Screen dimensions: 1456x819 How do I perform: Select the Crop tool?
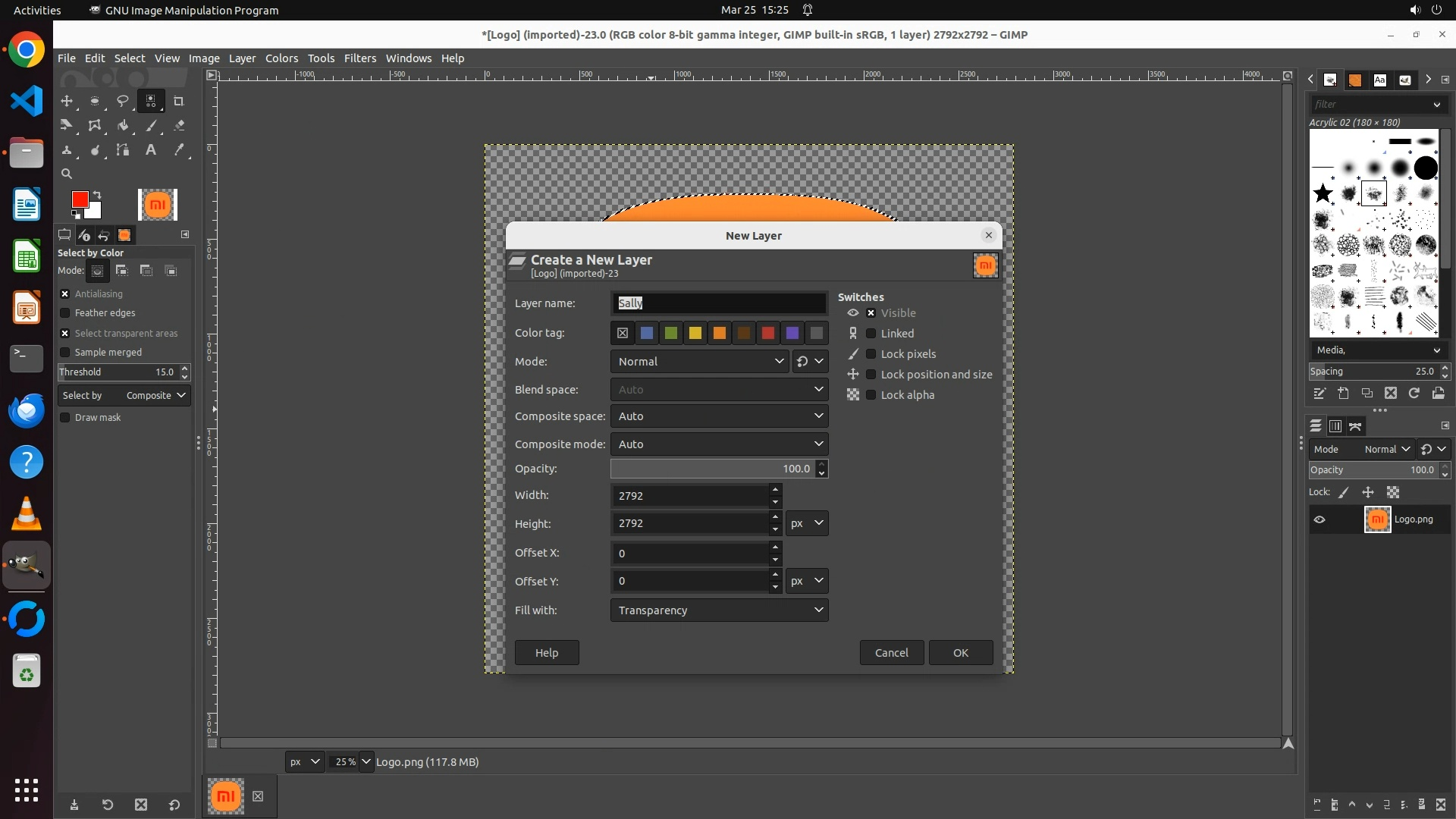pyautogui.click(x=179, y=101)
